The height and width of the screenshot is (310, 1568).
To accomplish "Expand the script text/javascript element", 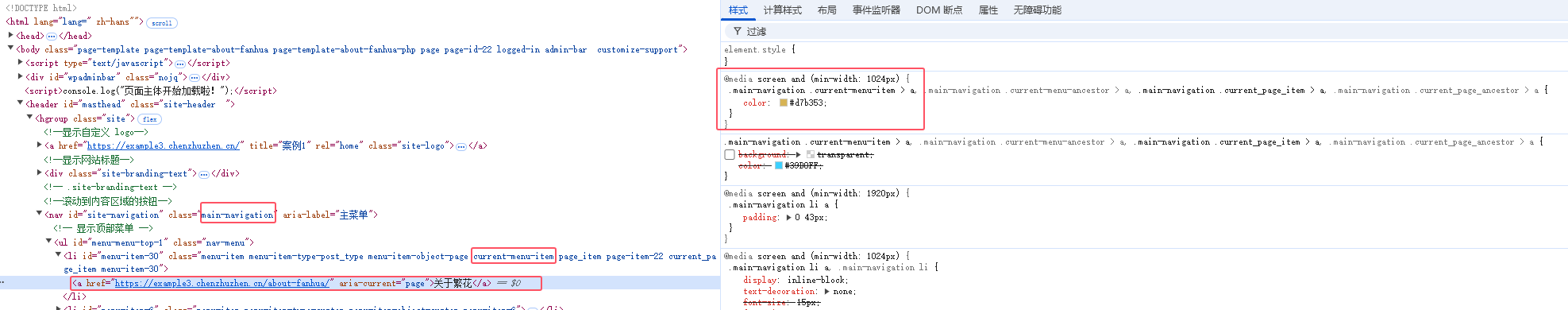I will coord(21,63).
